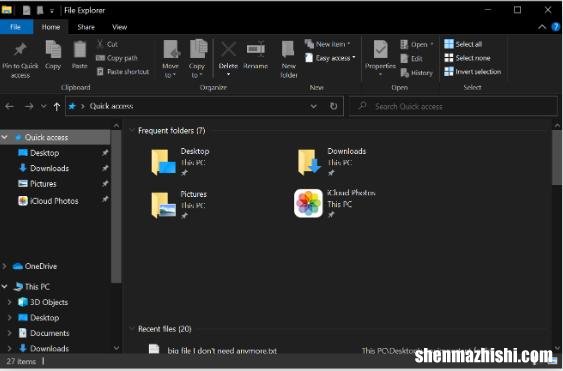Go forward with the right arrow
The image size is (563, 371).
point(29,106)
